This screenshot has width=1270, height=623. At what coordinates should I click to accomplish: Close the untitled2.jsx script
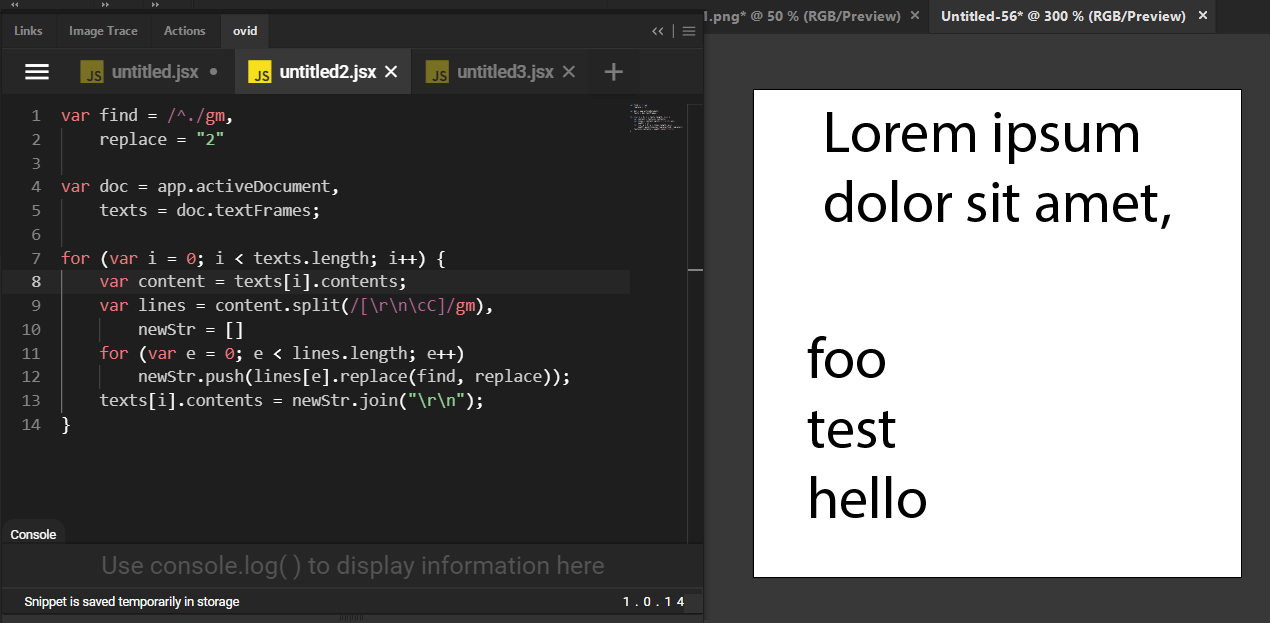(x=391, y=71)
